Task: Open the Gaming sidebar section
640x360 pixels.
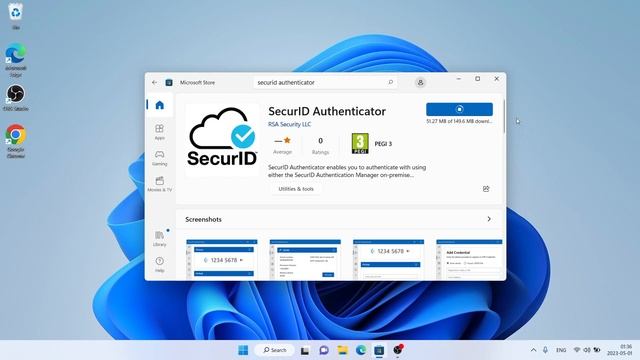Action: pyautogui.click(x=160, y=158)
